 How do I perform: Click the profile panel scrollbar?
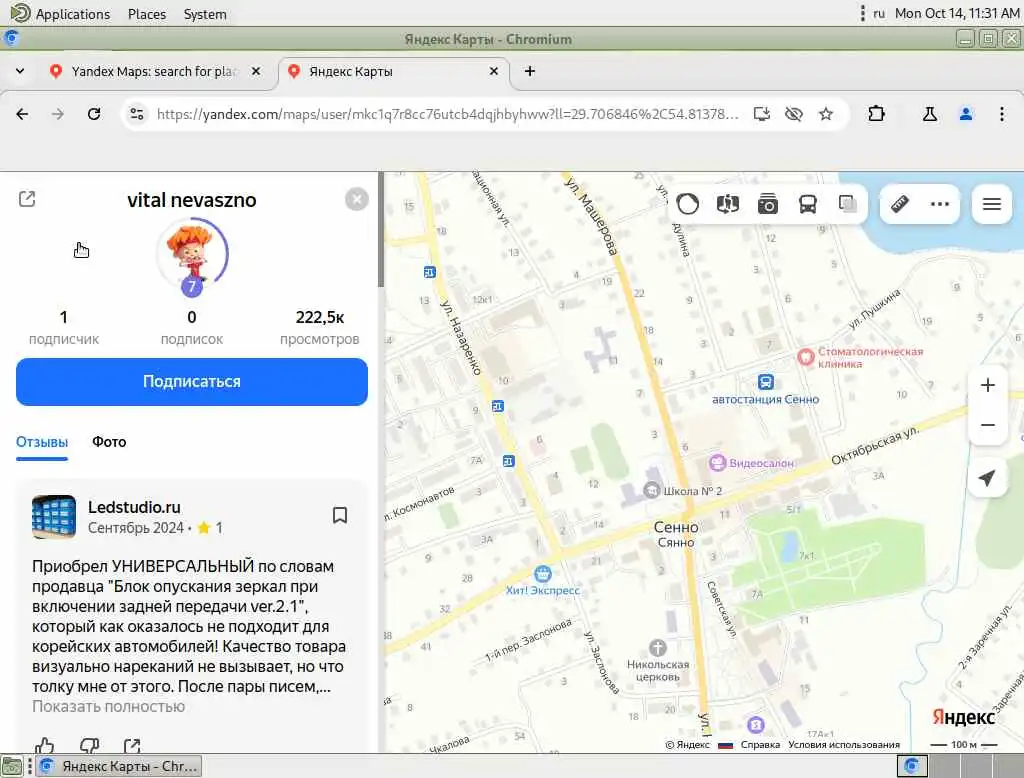click(x=381, y=230)
